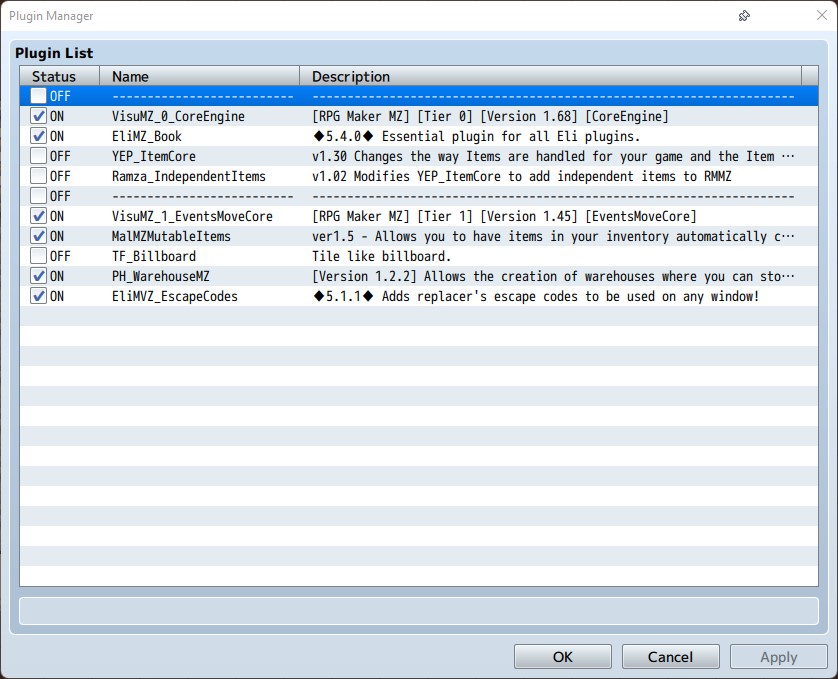Enable the YEP_ItemCore plugin checkbox
838x679 pixels.
click(38, 156)
